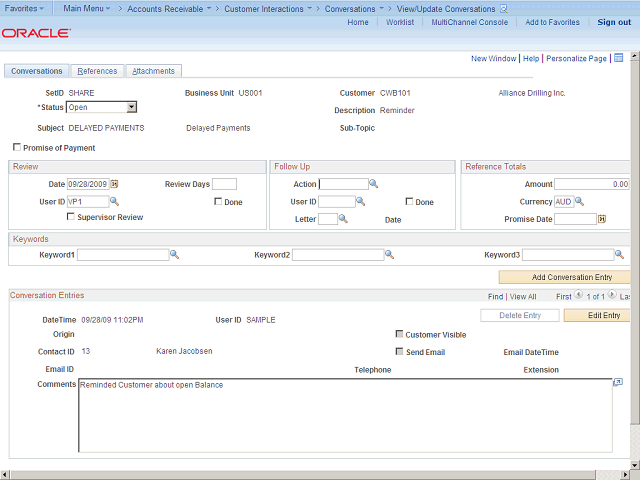Click Add Conversation Entry button
640x480 pixels.
(x=567, y=277)
